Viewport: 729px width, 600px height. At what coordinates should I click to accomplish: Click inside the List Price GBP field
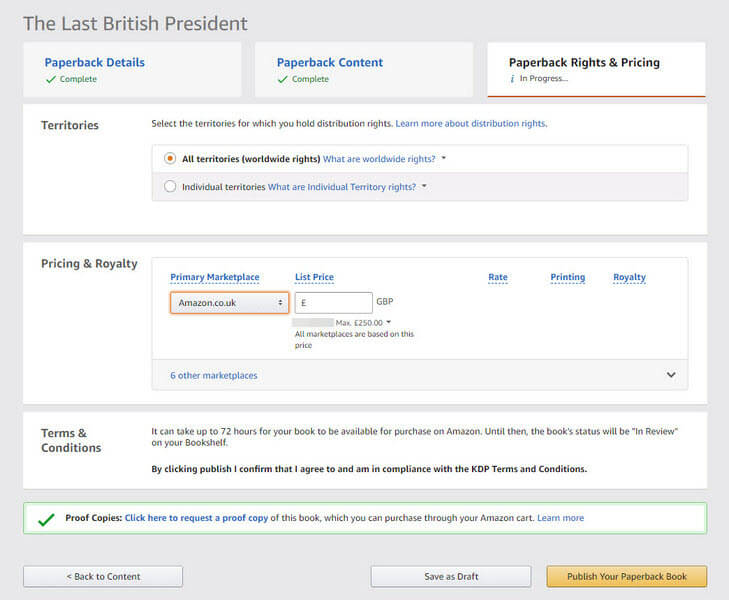point(334,303)
